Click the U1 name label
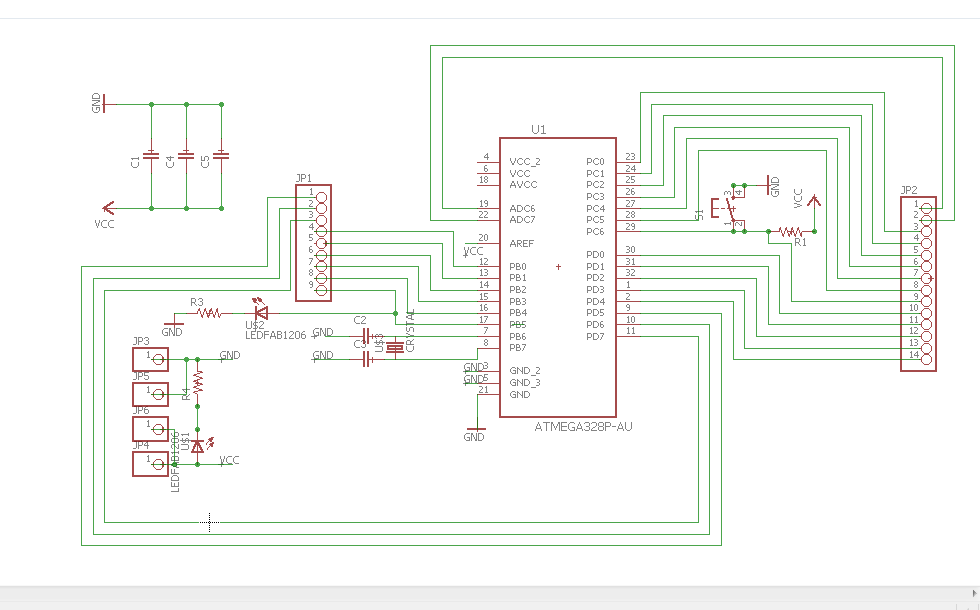Viewport: 980px width, 610px height. [539, 129]
